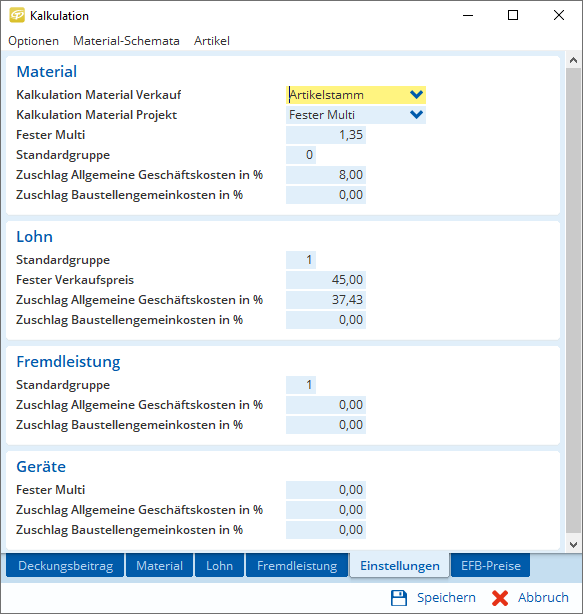Image resolution: width=583 pixels, height=614 pixels.
Task: Switch to the Fremdleistung tab
Action: pyautogui.click(x=297, y=566)
